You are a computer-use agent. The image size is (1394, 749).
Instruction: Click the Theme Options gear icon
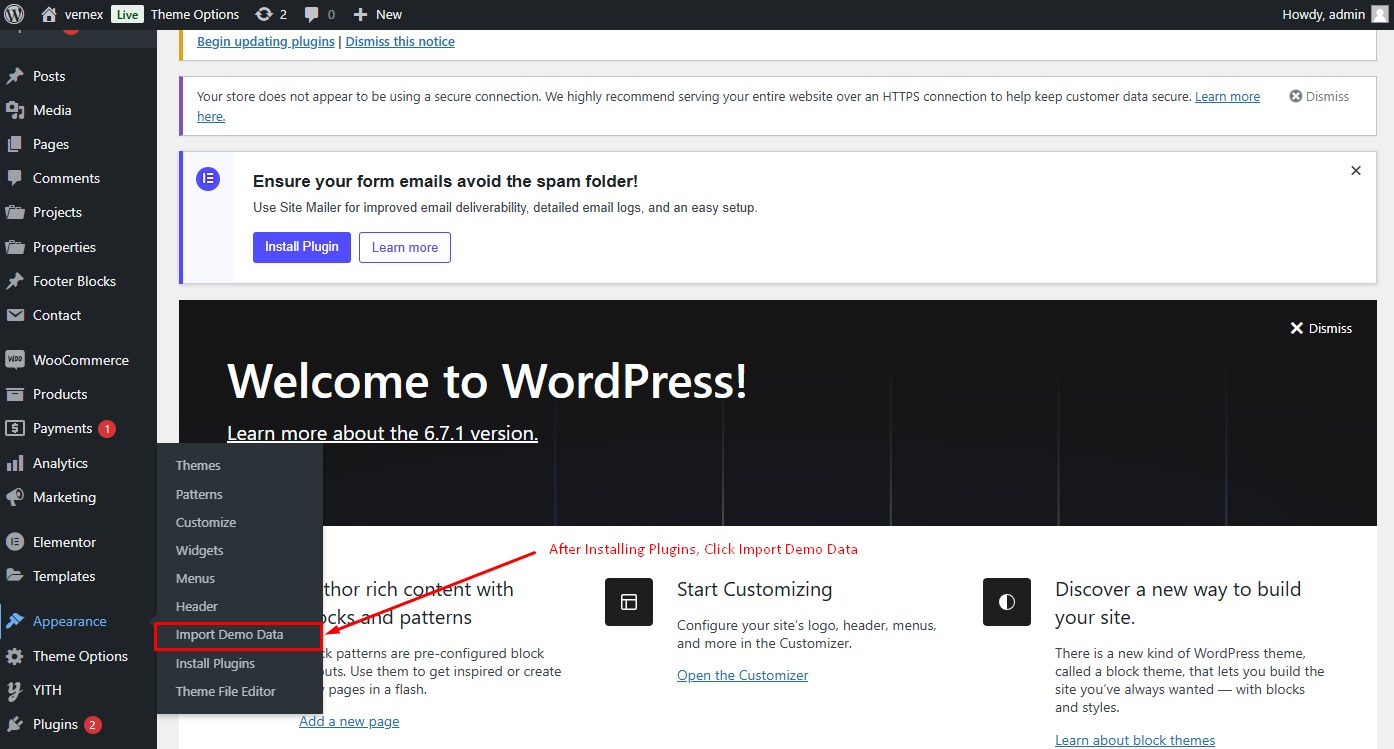point(15,656)
